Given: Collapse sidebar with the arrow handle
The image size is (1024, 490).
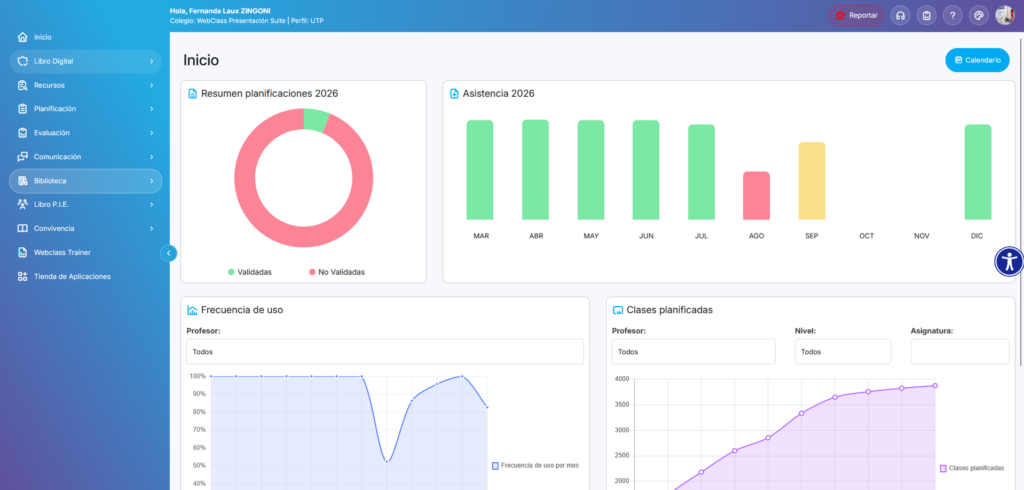Looking at the screenshot, I should tap(169, 253).
